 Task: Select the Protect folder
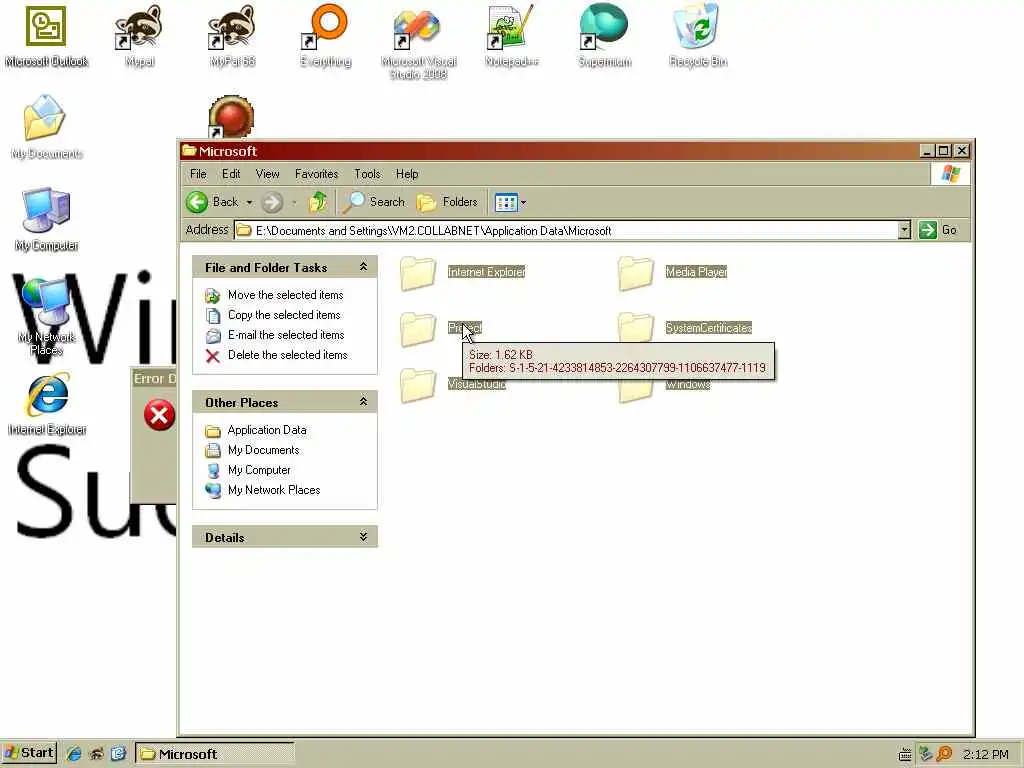(x=441, y=328)
